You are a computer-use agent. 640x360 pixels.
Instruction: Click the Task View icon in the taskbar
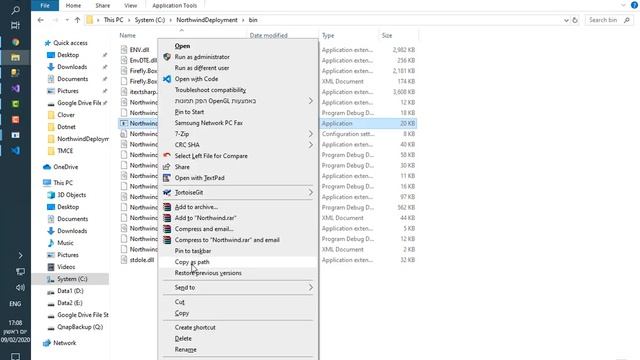click(x=16, y=25)
